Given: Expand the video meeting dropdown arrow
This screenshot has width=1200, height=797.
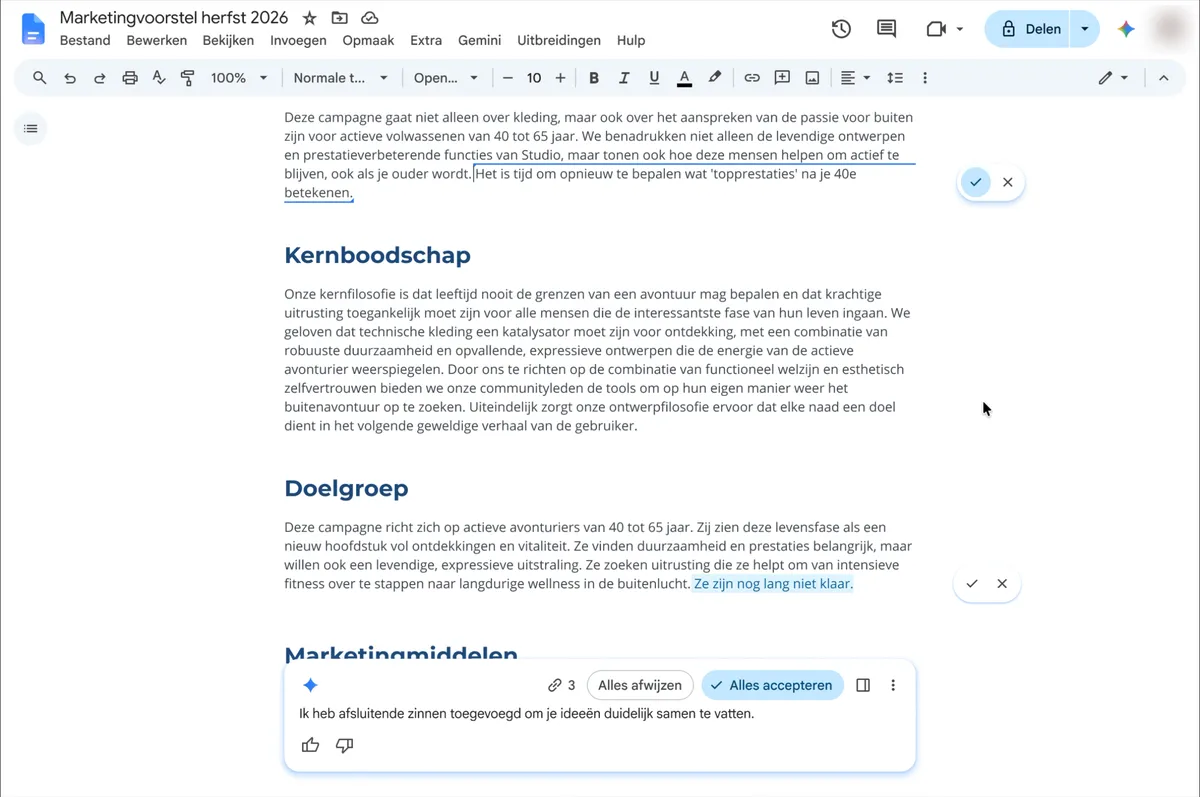Looking at the screenshot, I should click(x=960, y=29).
